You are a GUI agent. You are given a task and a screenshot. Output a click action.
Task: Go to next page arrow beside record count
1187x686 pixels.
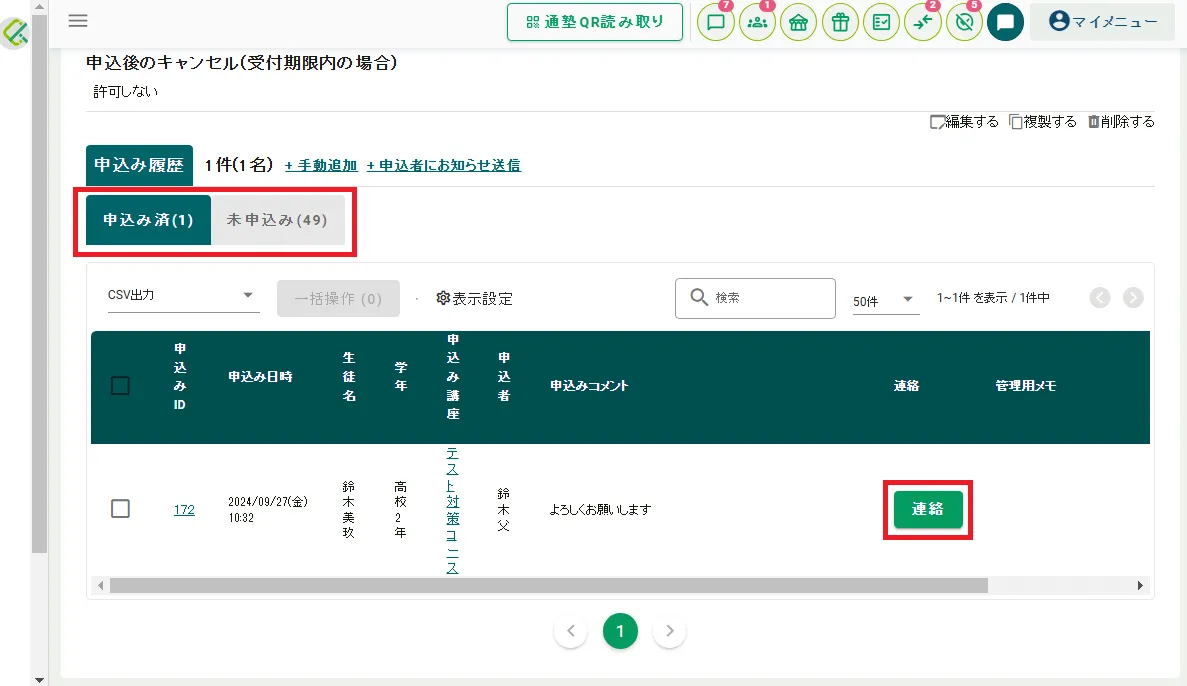(x=1133, y=298)
